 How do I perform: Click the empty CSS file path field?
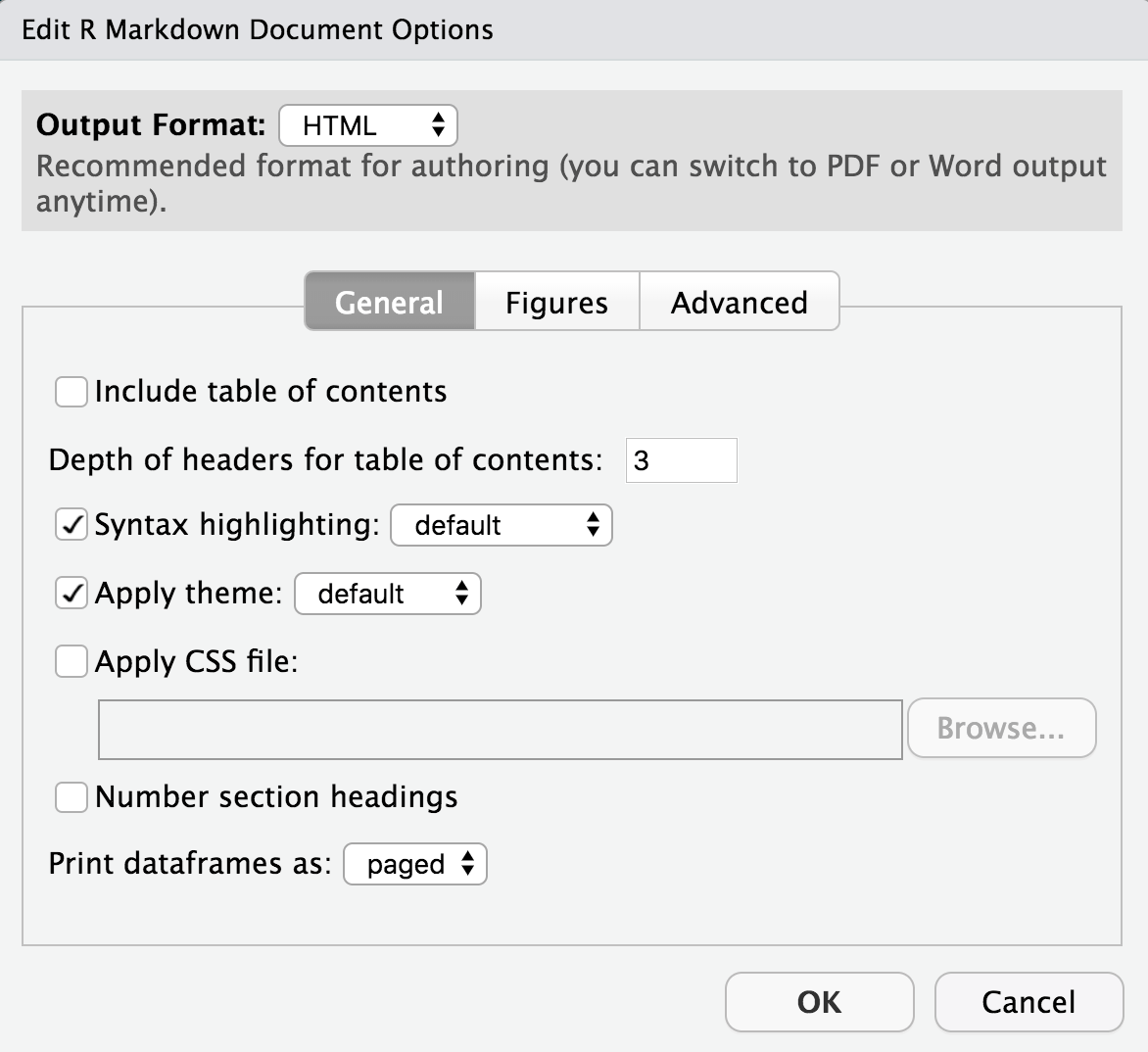pyautogui.click(x=500, y=729)
